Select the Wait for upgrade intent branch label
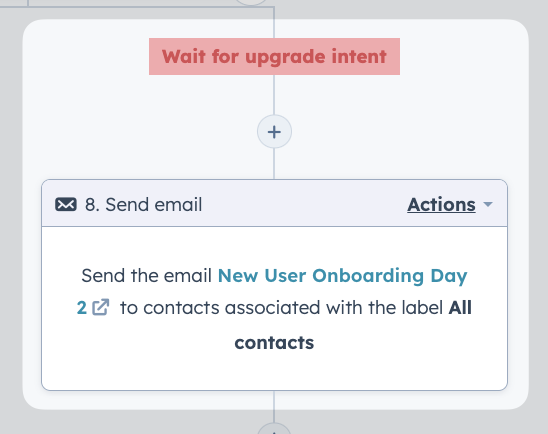 [274, 57]
